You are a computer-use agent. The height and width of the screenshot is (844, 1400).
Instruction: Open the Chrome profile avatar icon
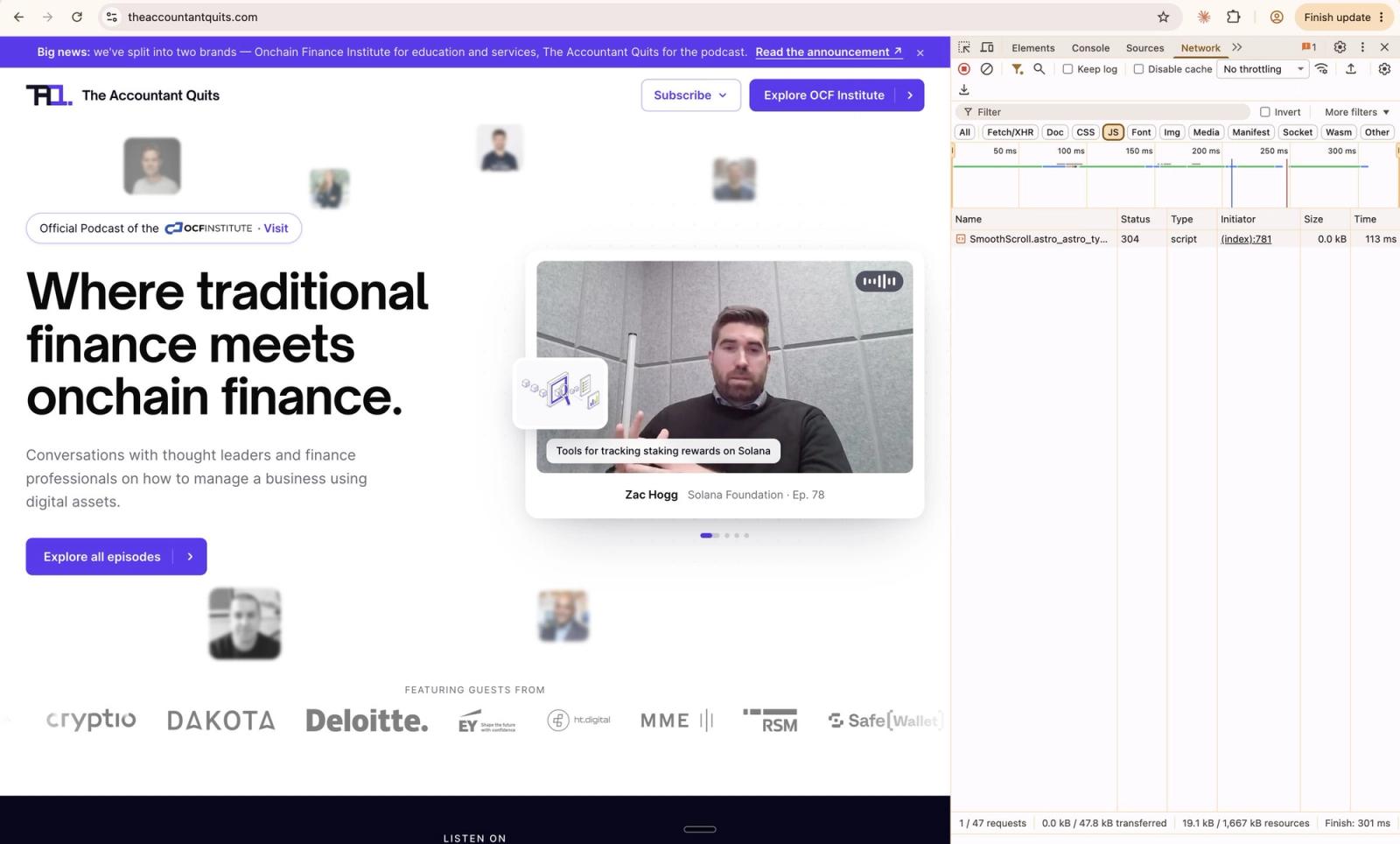pyautogui.click(x=1277, y=17)
